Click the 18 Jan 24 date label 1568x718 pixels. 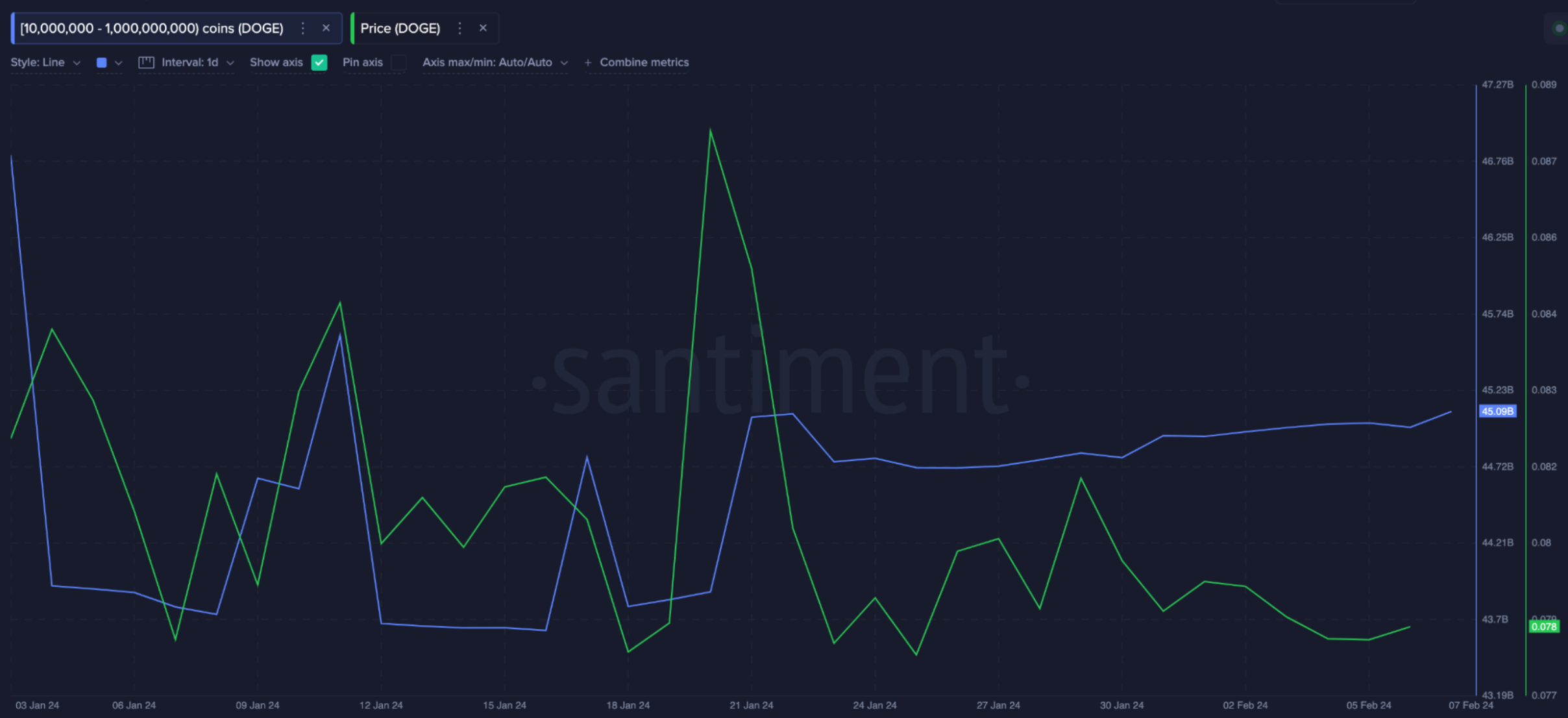[x=628, y=705]
